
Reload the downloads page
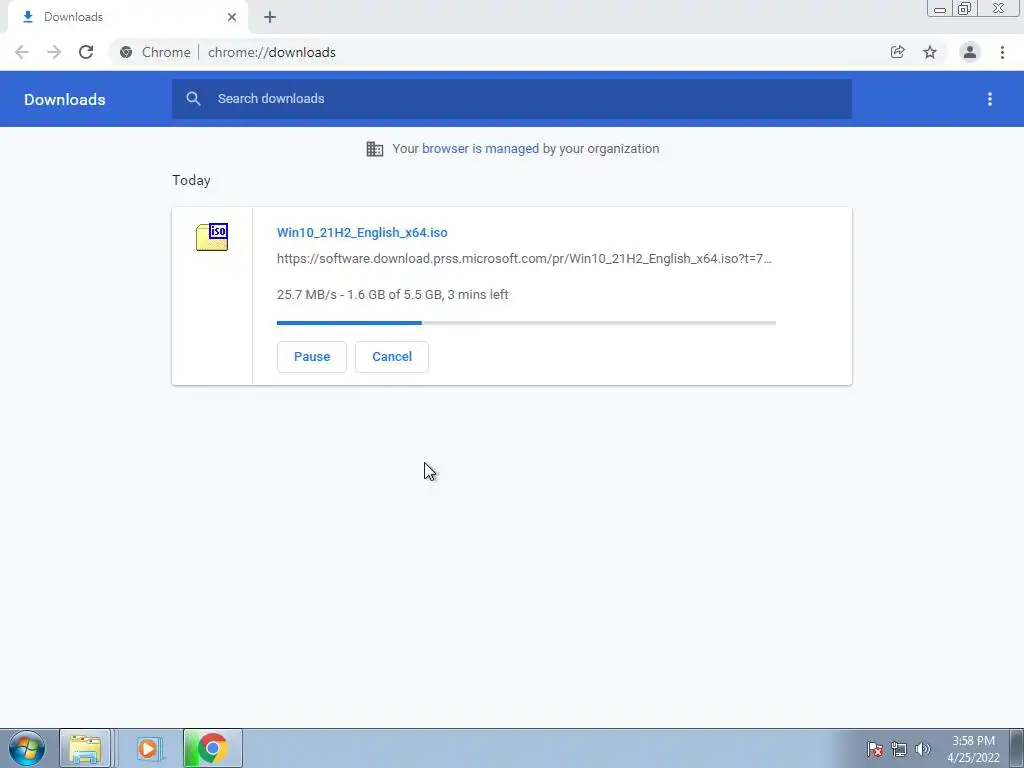(86, 52)
